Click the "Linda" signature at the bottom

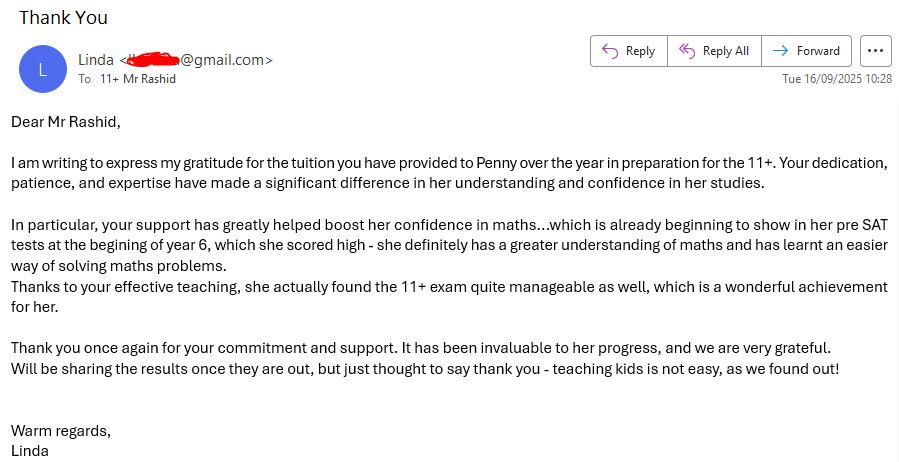pos(30,451)
